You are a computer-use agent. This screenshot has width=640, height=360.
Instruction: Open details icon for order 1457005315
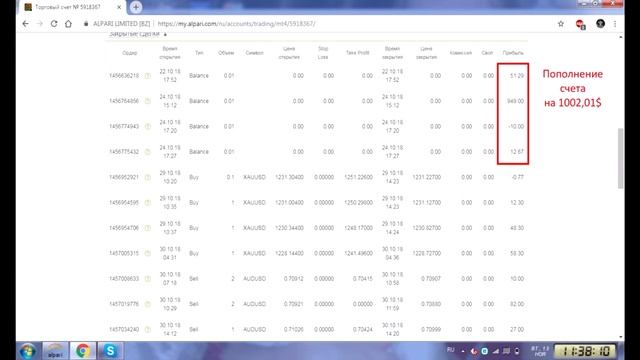tap(148, 253)
